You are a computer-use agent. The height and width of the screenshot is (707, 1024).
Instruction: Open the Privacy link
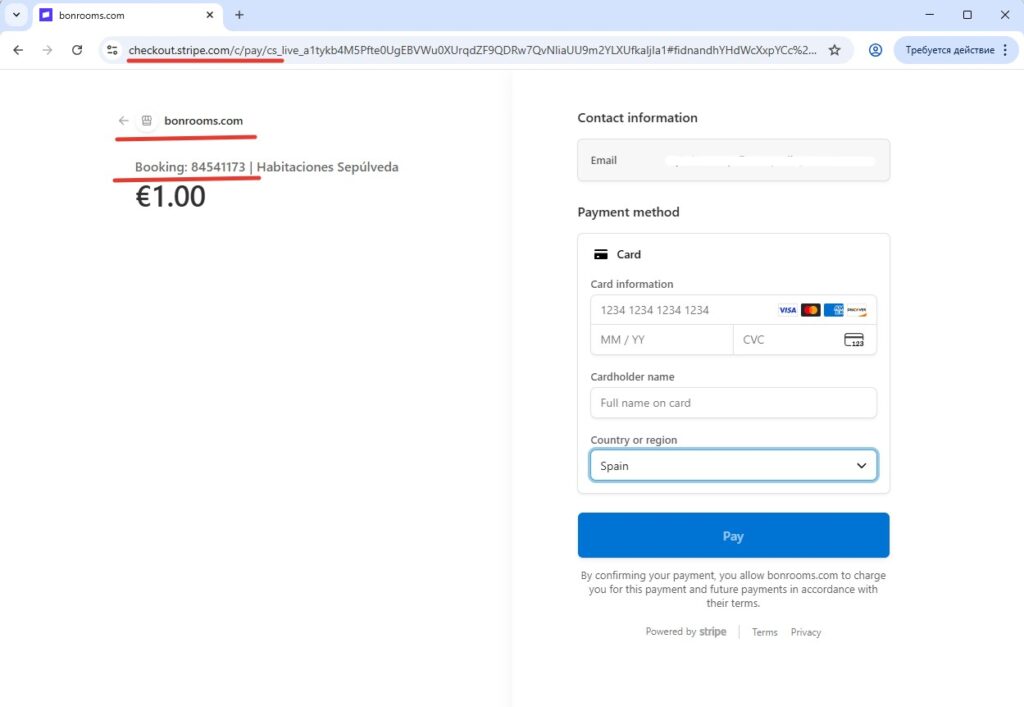[x=805, y=632]
